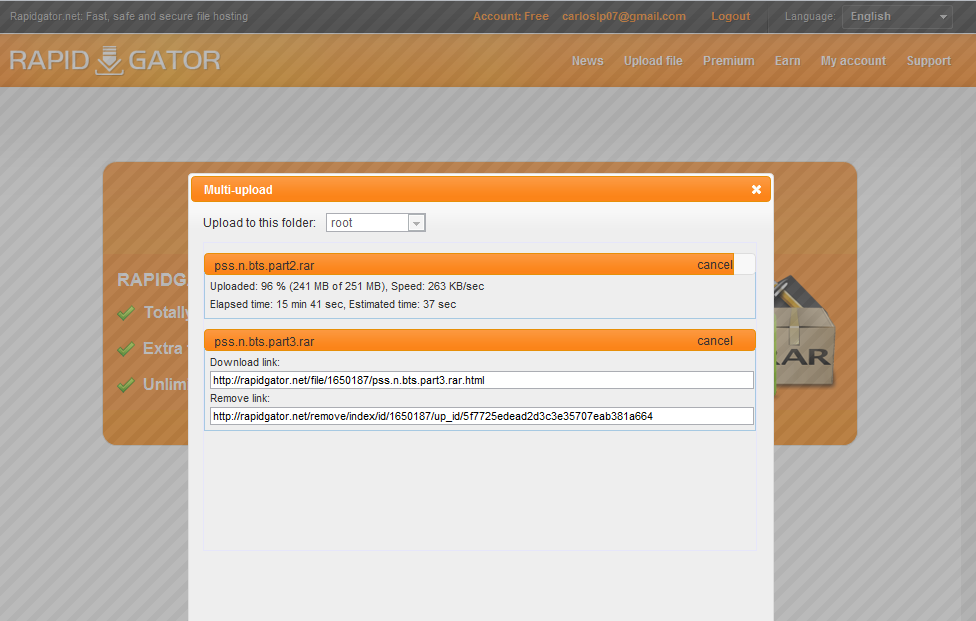Click the carloslp07@gmail.com account link
Viewport: 976px width, 621px height.
click(624, 16)
